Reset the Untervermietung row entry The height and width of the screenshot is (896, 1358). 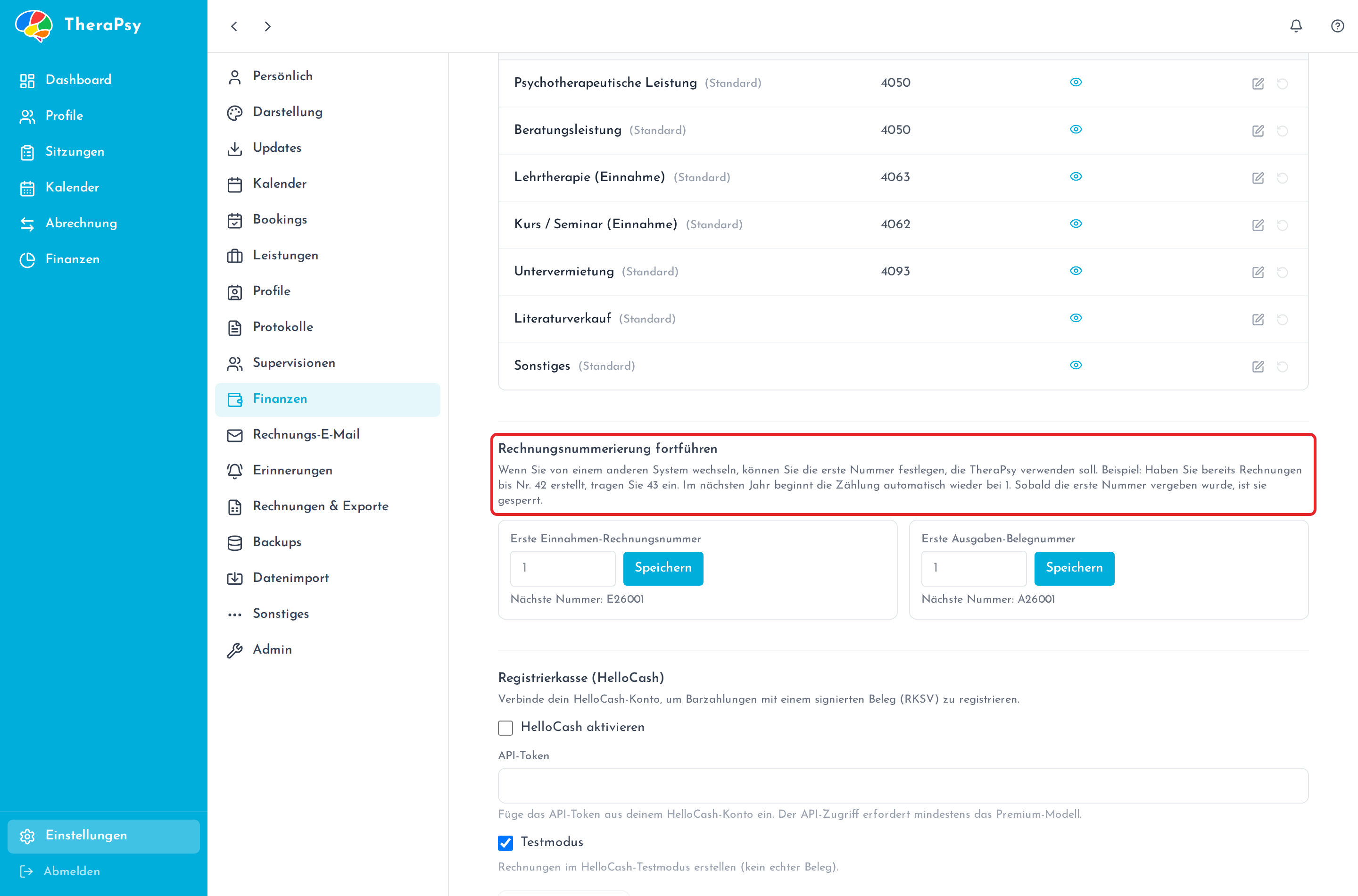pos(1283,272)
